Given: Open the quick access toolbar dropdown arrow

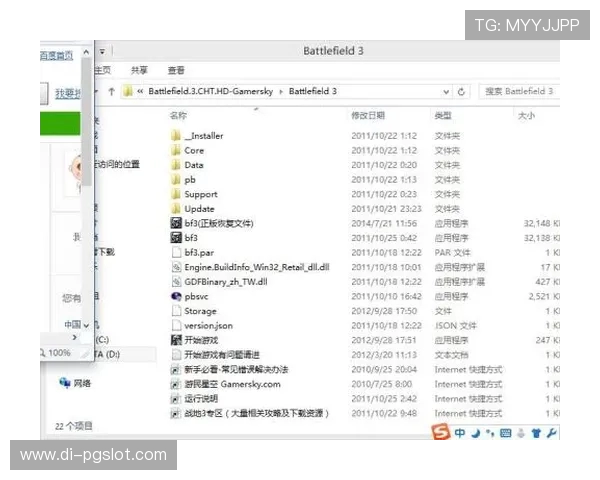Looking at the screenshot, I should point(103,51).
